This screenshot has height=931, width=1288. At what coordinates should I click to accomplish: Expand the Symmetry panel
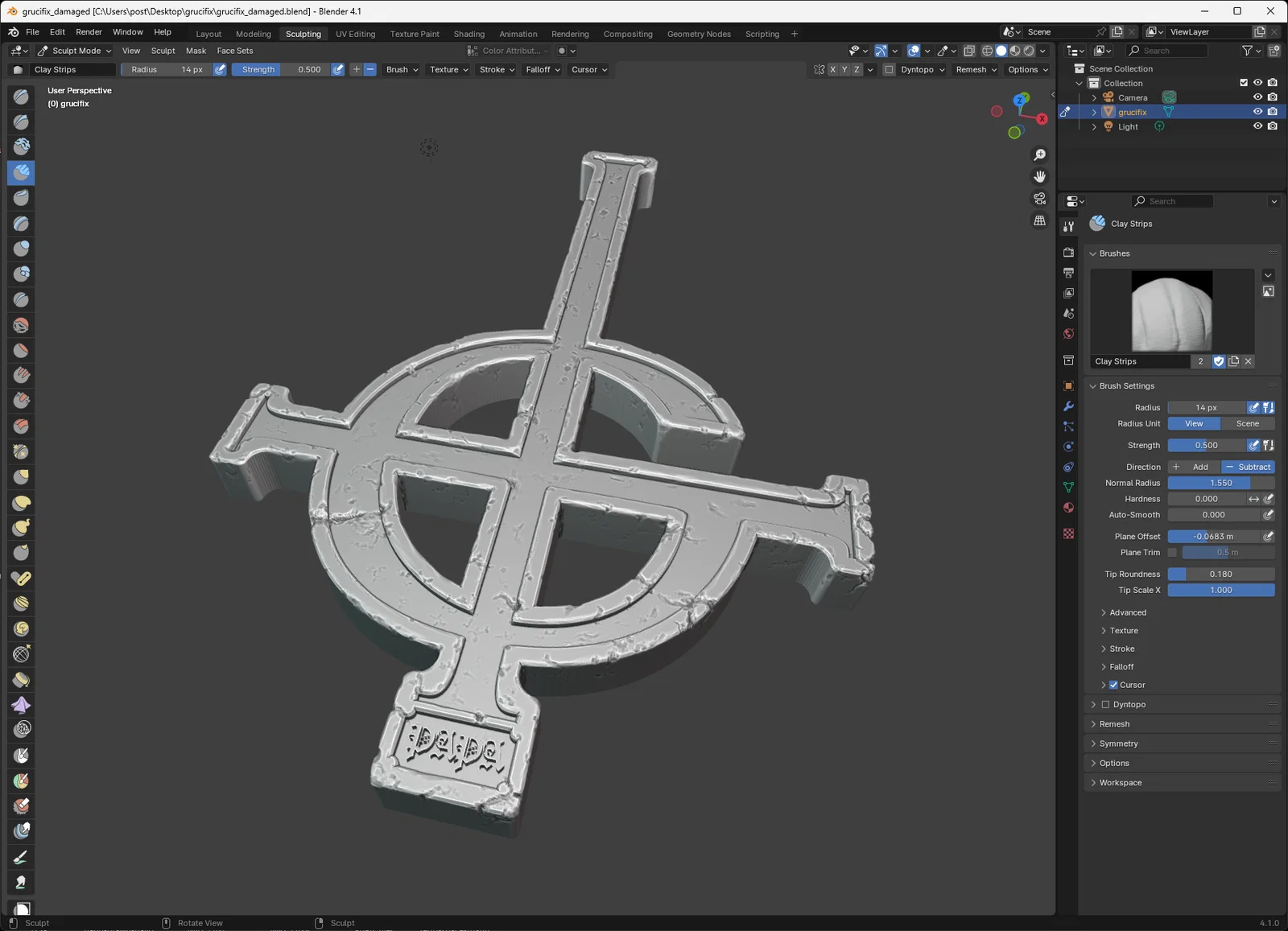point(1118,744)
